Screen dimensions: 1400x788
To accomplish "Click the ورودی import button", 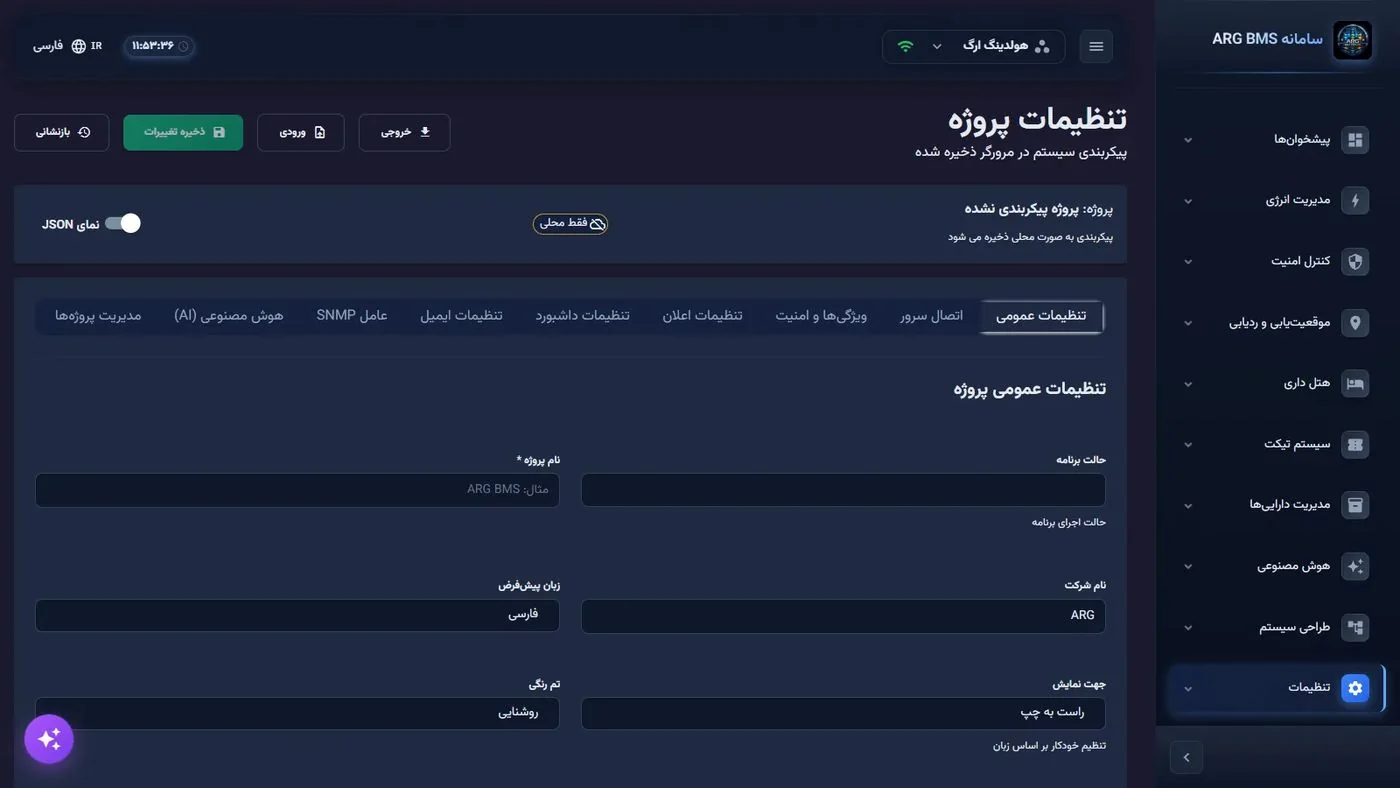I will coord(300,132).
